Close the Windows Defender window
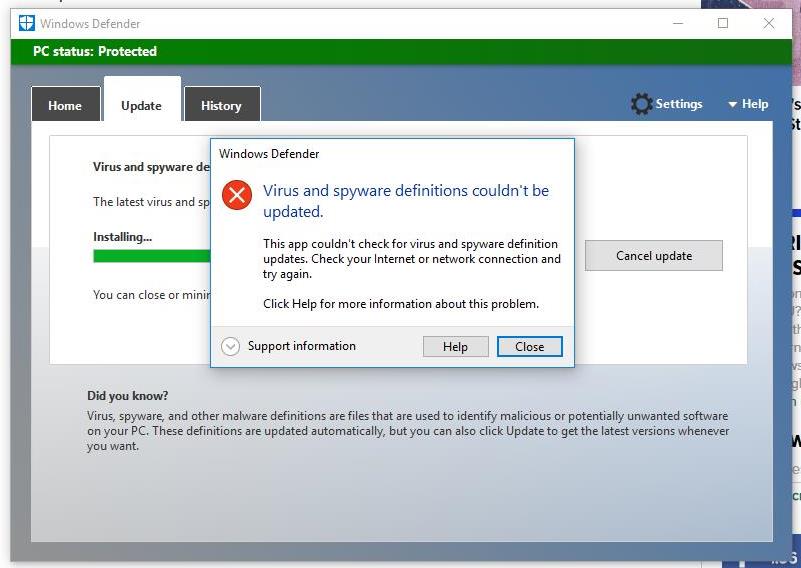 pos(769,23)
